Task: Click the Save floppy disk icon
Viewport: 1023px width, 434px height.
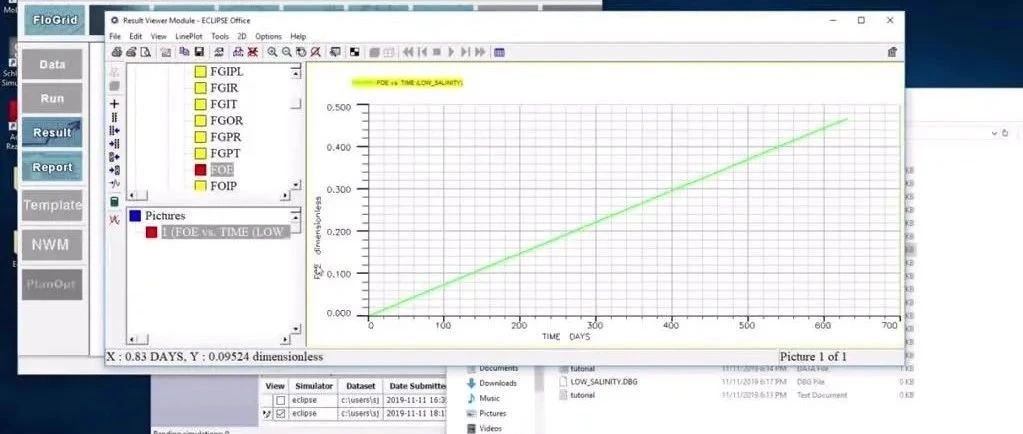Action: pyautogui.click(x=199, y=52)
